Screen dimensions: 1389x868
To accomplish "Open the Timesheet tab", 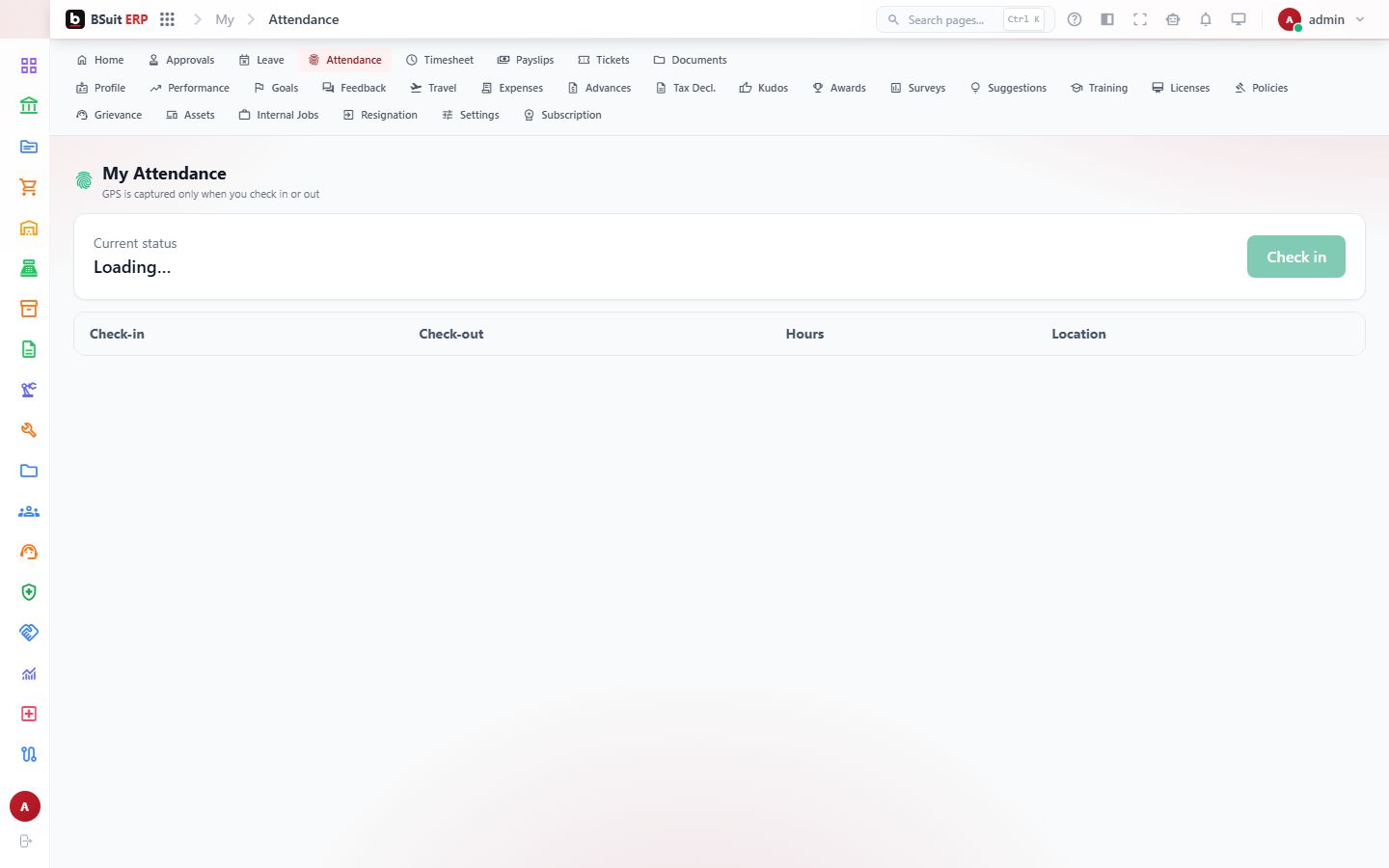I will coord(440,60).
